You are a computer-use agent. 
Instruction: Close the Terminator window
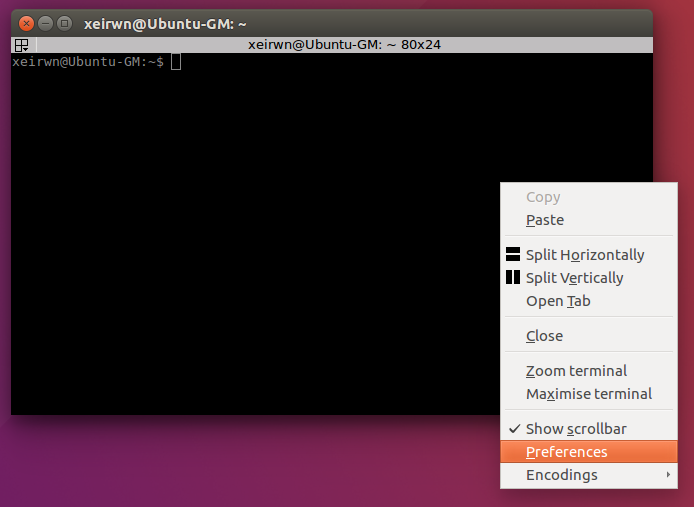(26, 23)
